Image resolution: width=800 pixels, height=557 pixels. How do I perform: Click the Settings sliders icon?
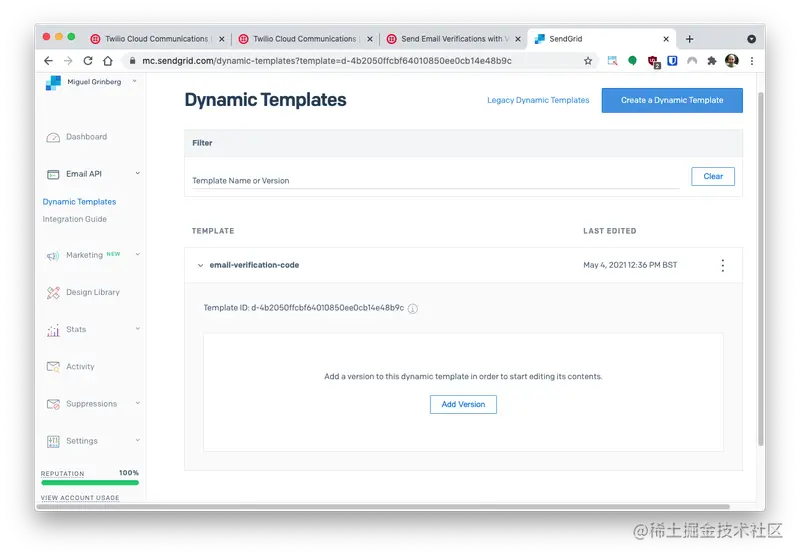[x=53, y=441]
